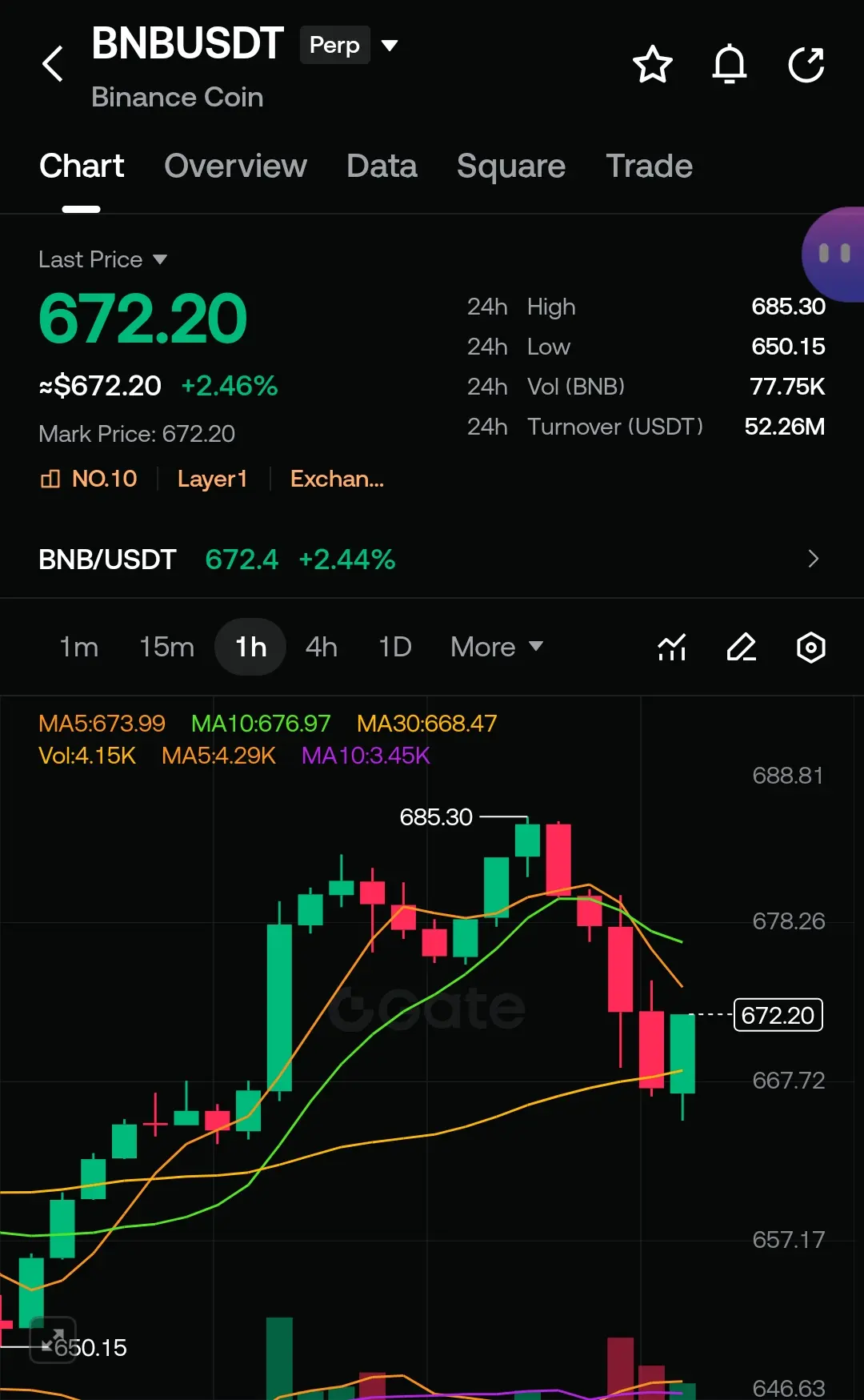The width and height of the screenshot is (864, 1400).
Task: Tap the current price tag 672.20 on axis
Action: pos(778,1015)
